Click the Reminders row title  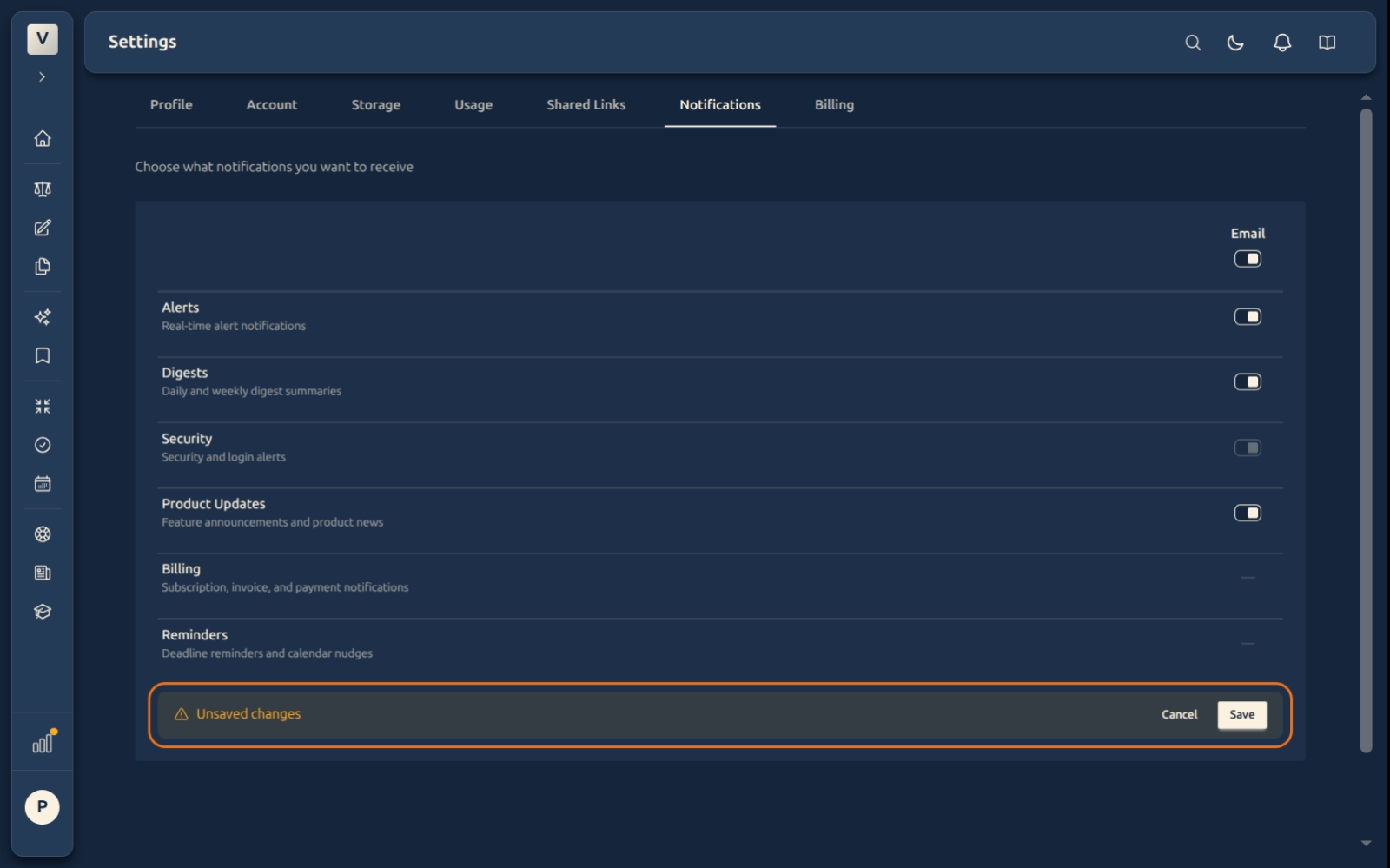pyautogui.click(x=195, y=635)
